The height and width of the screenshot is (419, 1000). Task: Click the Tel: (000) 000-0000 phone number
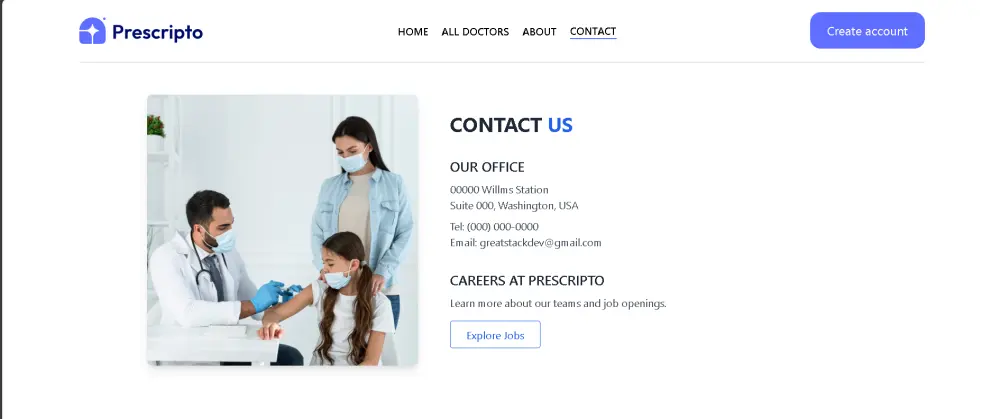pyautogui.click(x=494, y=226)
